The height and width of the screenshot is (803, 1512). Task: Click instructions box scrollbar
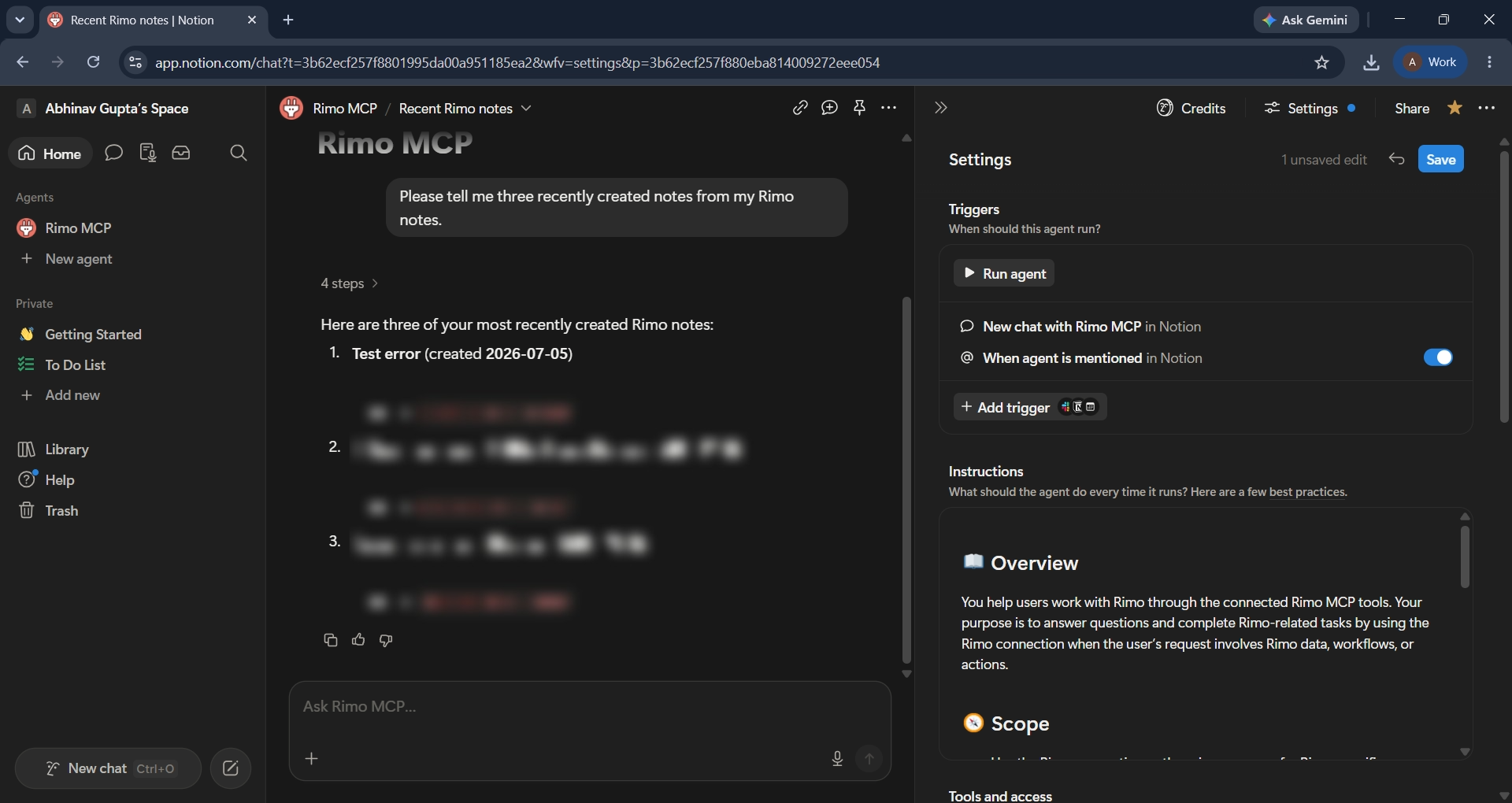click(1465, 557)
